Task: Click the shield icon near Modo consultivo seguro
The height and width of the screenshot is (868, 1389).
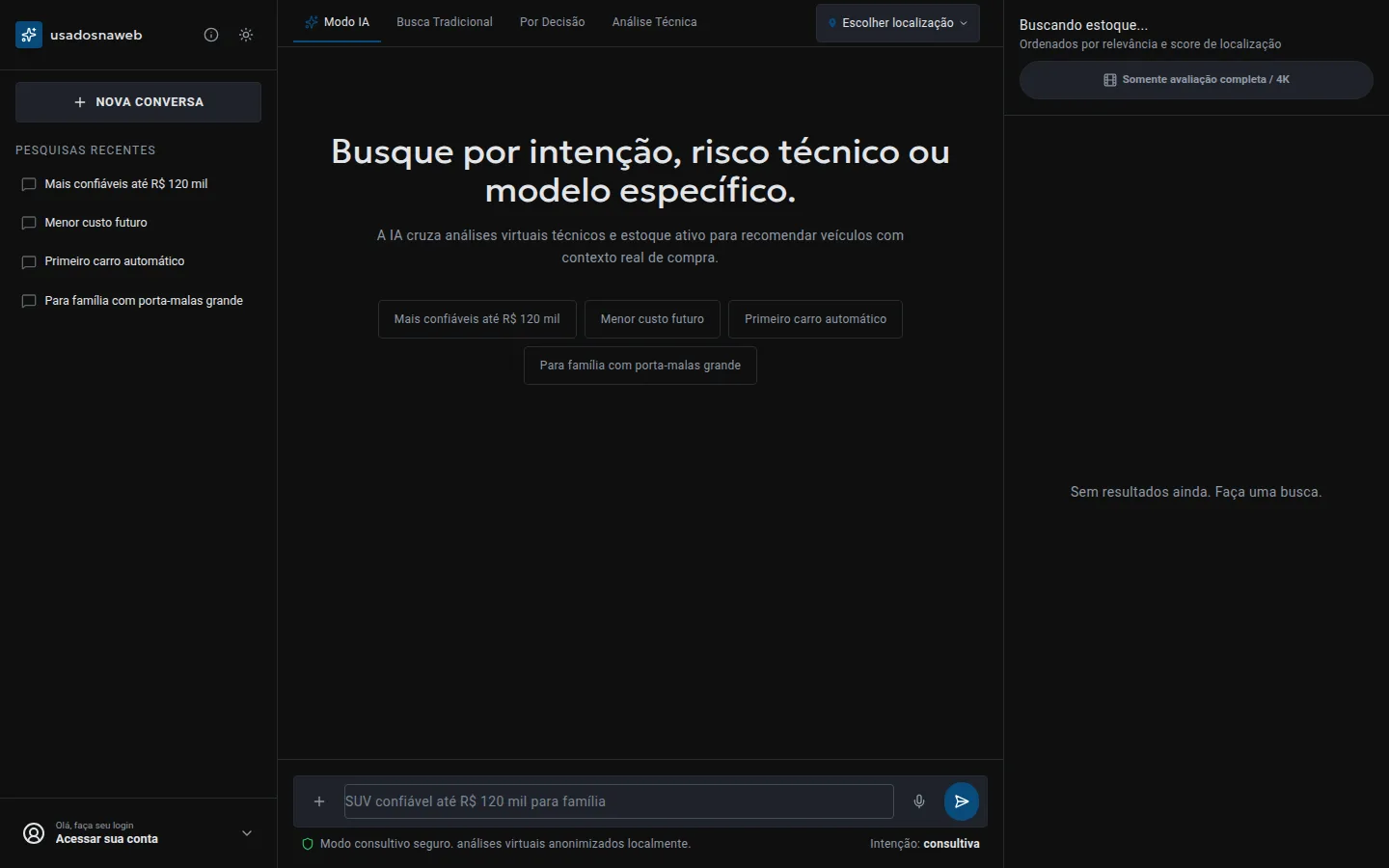Action: (x=308, y=844)
